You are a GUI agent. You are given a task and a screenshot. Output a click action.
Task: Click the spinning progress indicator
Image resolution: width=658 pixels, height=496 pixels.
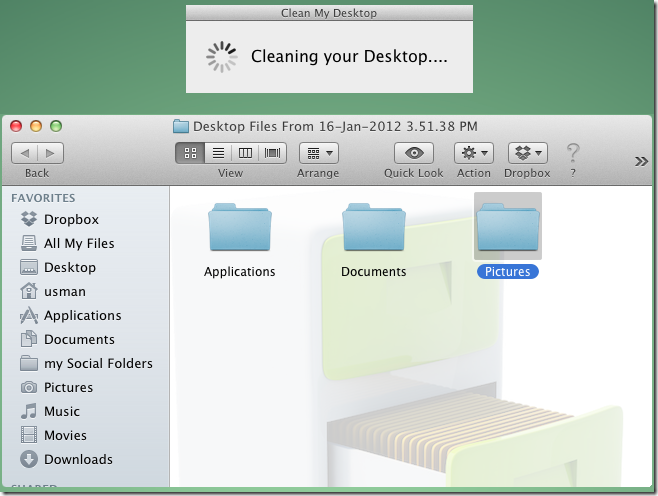(x=222, y=57)
